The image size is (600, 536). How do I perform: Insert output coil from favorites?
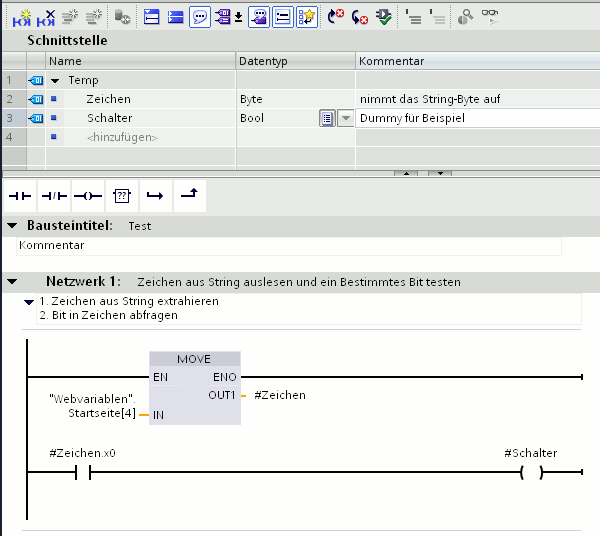(88, 196)
